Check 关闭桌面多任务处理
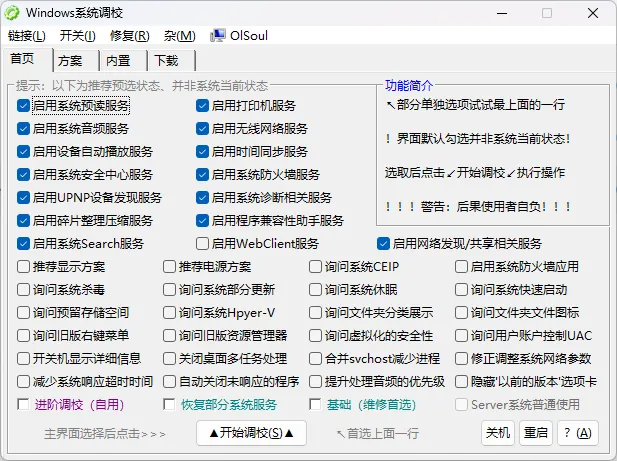Viewport: 617px width, 461px height. tap(169, 359)
